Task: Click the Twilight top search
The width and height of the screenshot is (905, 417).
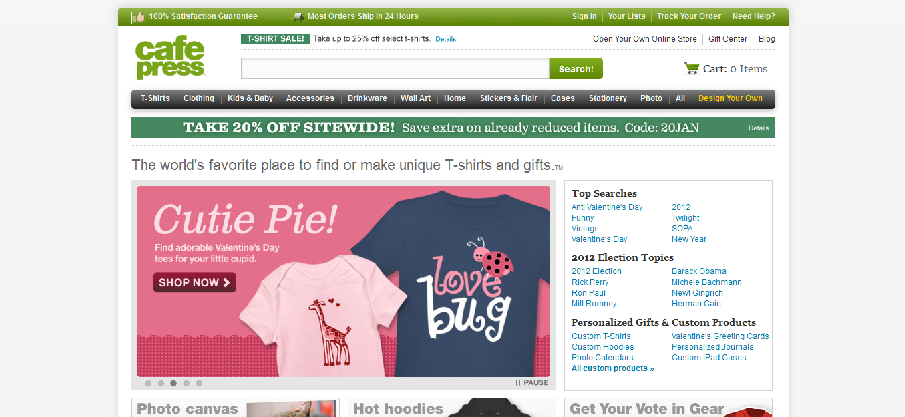Action: click(686, 218)
